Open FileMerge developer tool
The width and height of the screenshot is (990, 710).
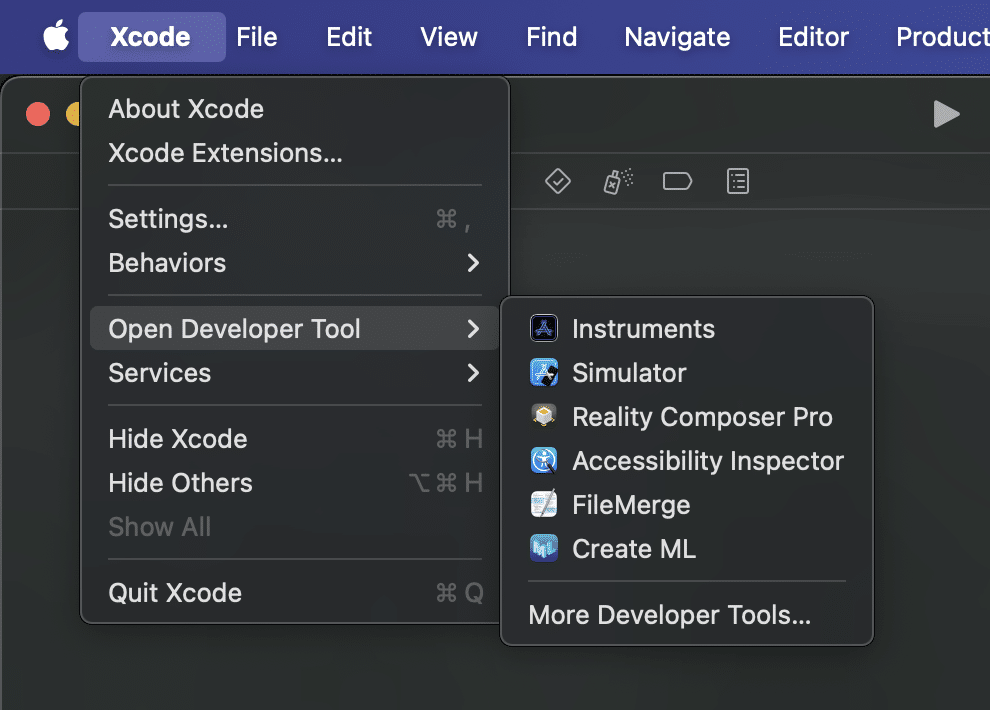[x=630, y=505]
